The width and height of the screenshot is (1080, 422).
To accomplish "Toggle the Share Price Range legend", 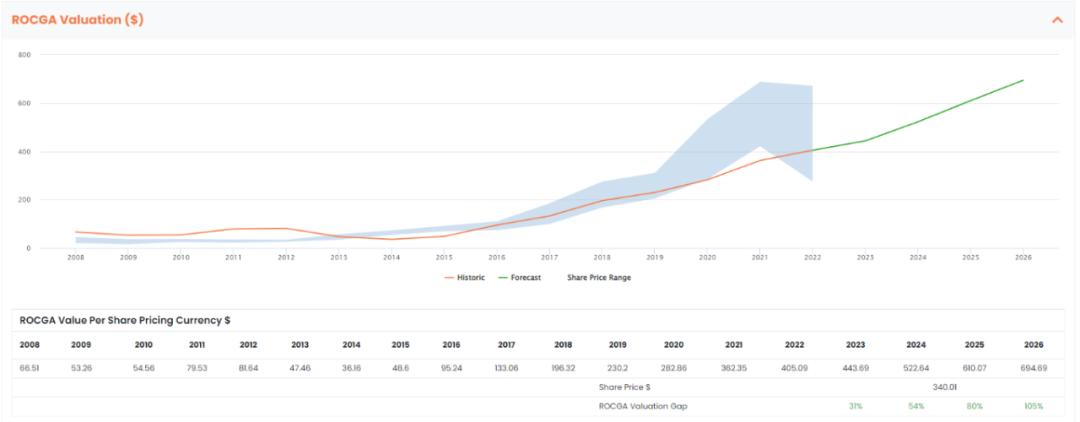I will 599,277.
